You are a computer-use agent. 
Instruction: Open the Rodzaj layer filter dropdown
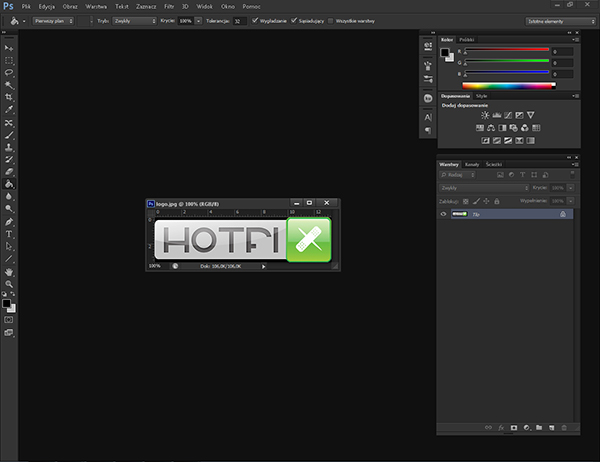[x=457, y=175]
